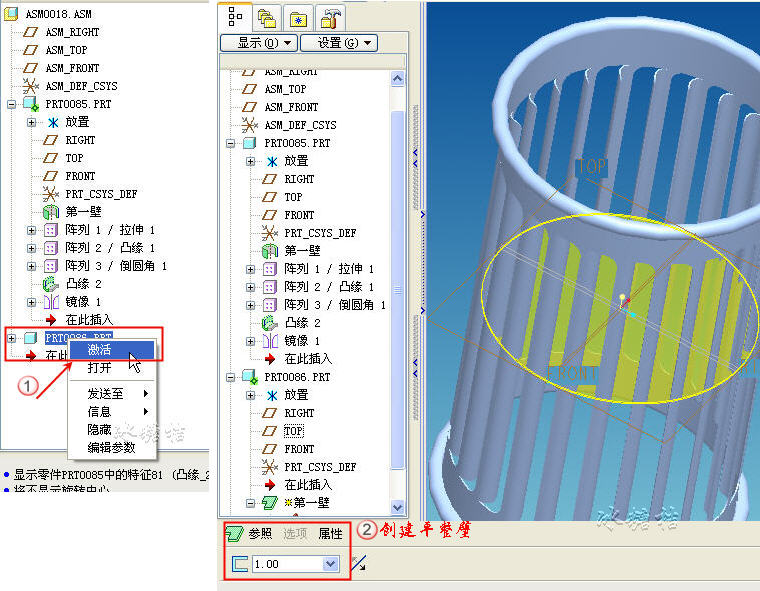Expand 阵列 1 / 拉伸 1 in left tree
This screenshot has height=591, width=760.
pyautogui.click(x=32, y=230)
